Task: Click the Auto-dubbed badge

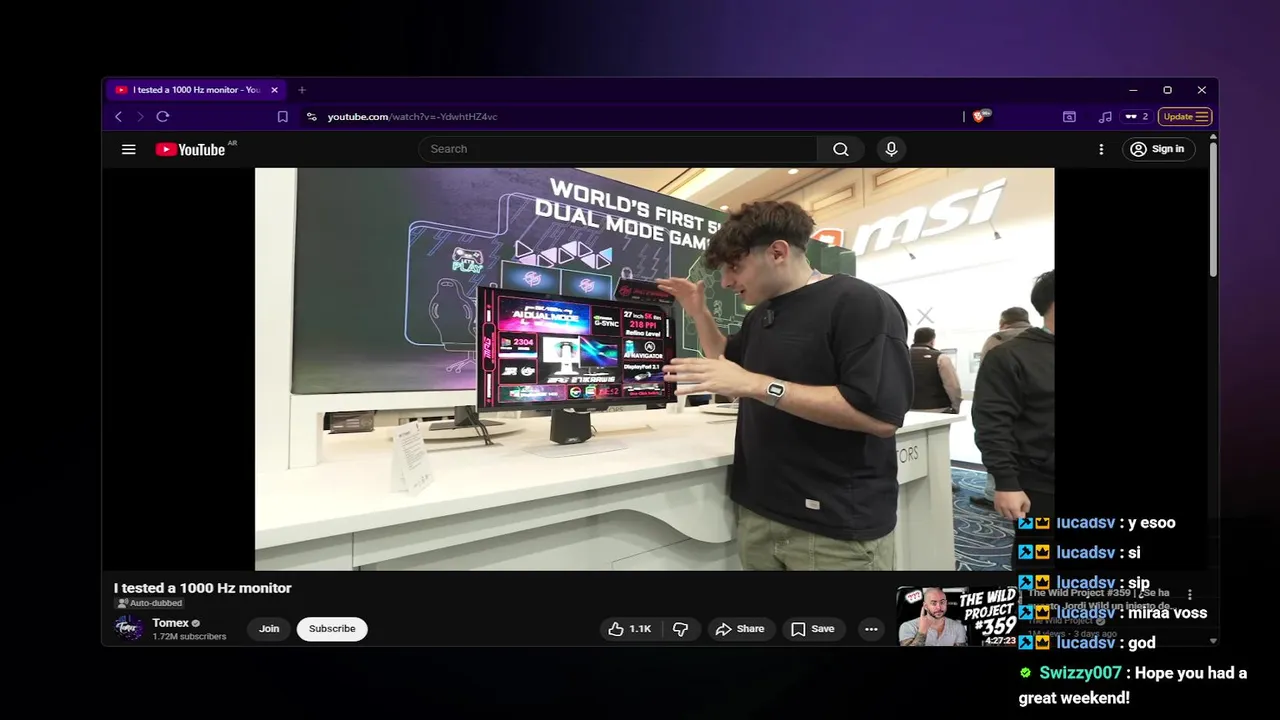Action: 148,604
